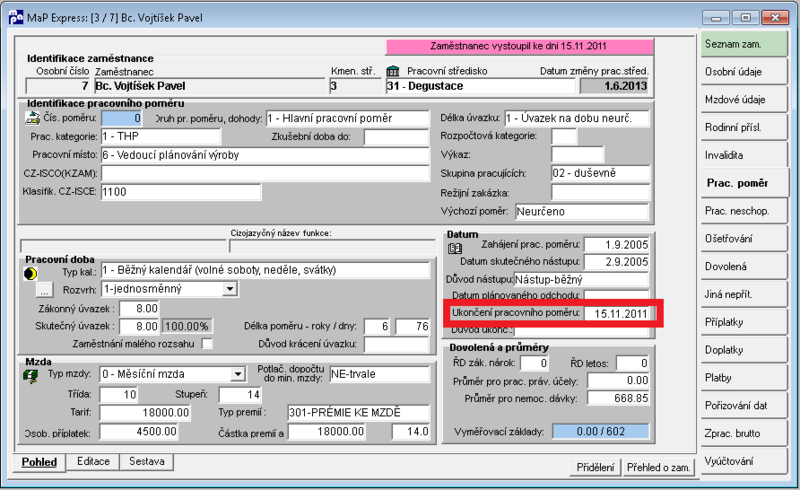Switch to the Pohled tab
This screenshot has width=800, height=490.
coord(39,462)
